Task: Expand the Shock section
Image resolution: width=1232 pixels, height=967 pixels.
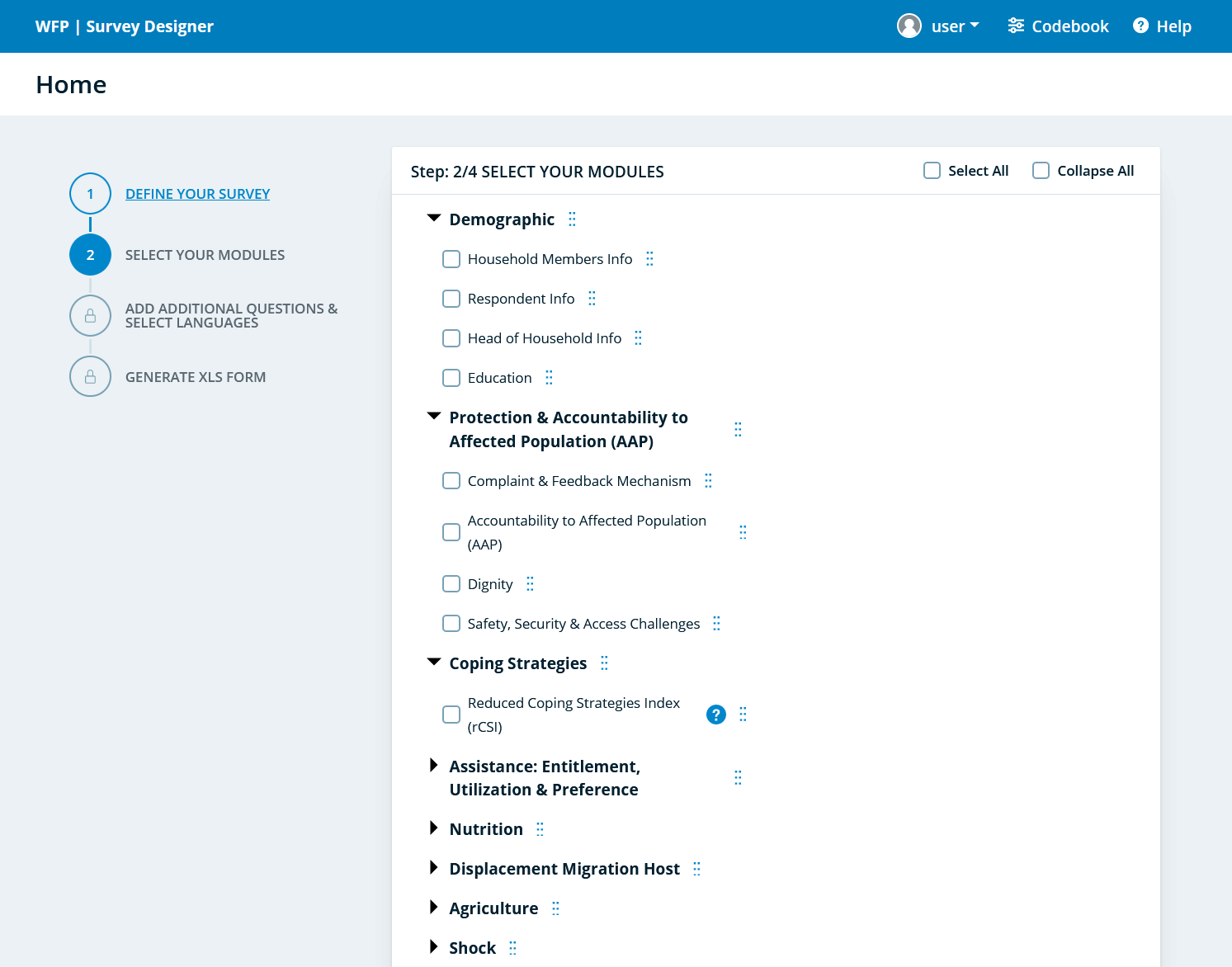Action: tap(434, 947)
